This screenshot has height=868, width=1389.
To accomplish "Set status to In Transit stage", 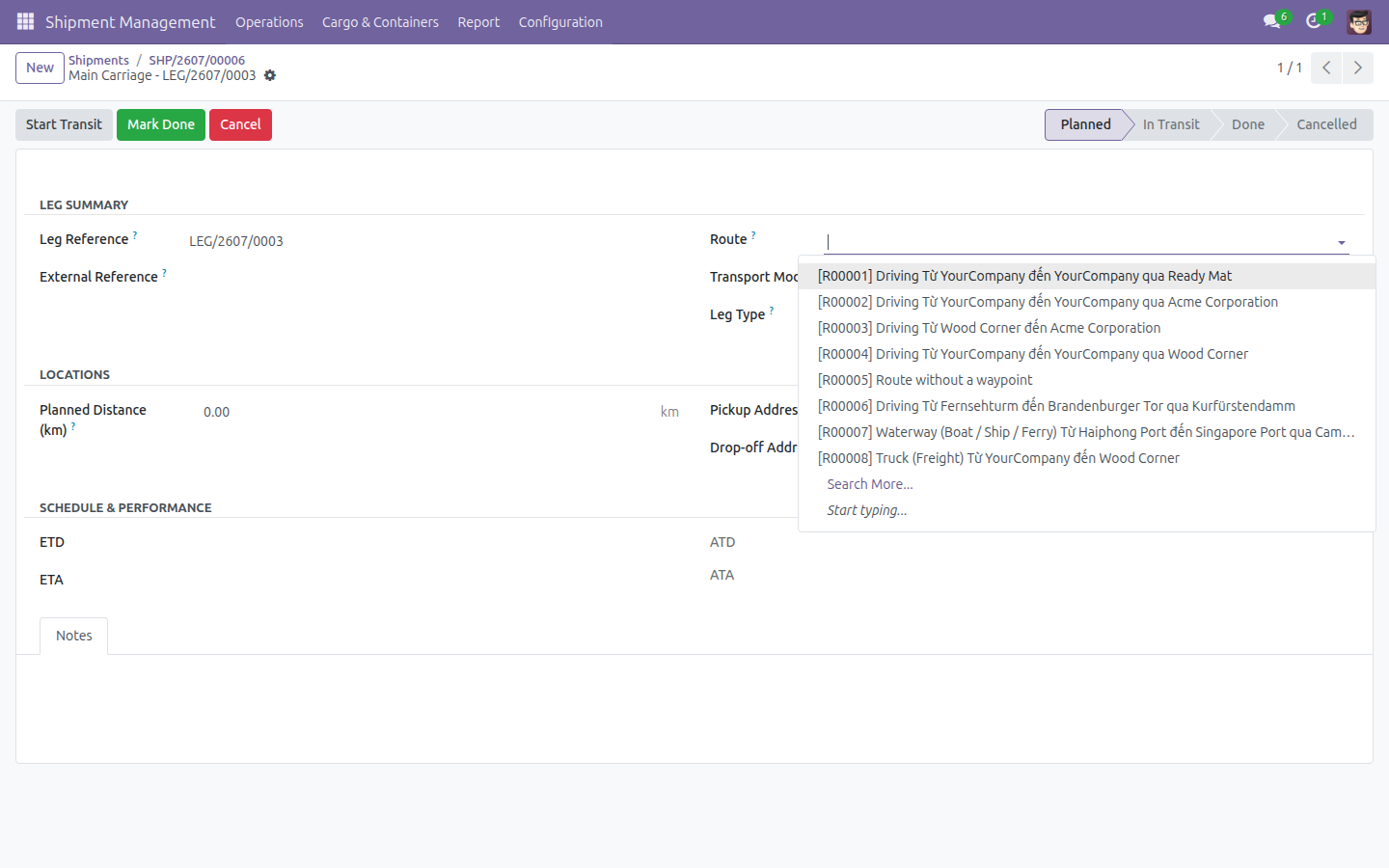I will pyautogui.click(x=1170, y=124).
